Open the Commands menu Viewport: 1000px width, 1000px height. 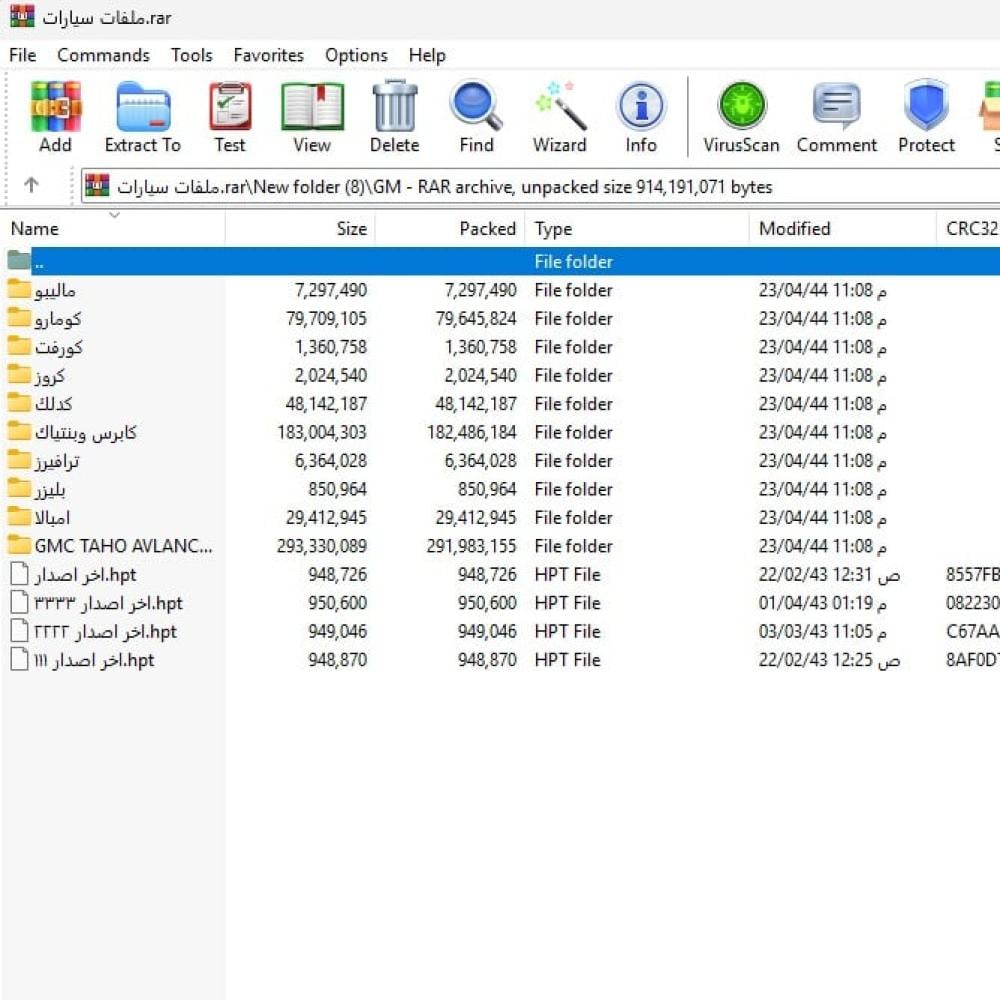[103, 55]
